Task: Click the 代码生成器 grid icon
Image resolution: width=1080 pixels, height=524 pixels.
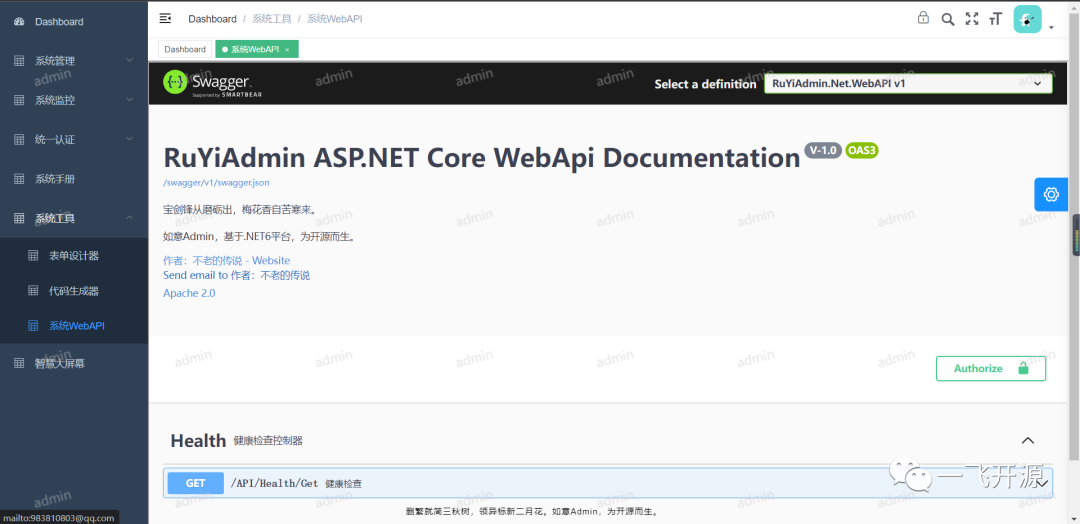Action: pyautogui.click(x=33, y=291)
